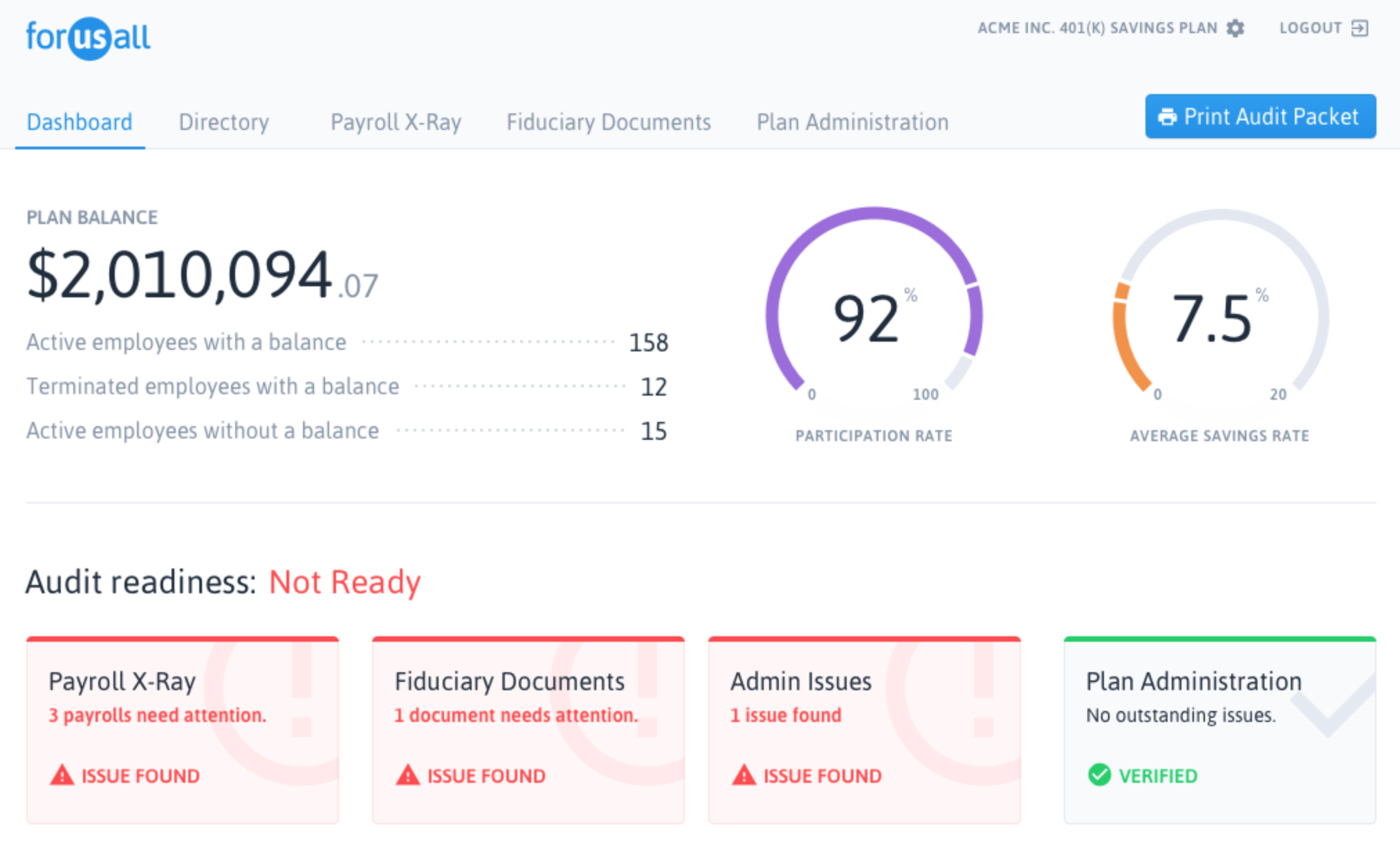Click the settings gear beside the plan name
The height and width of the screenshot is (852, 1400).
point(1235,28)
